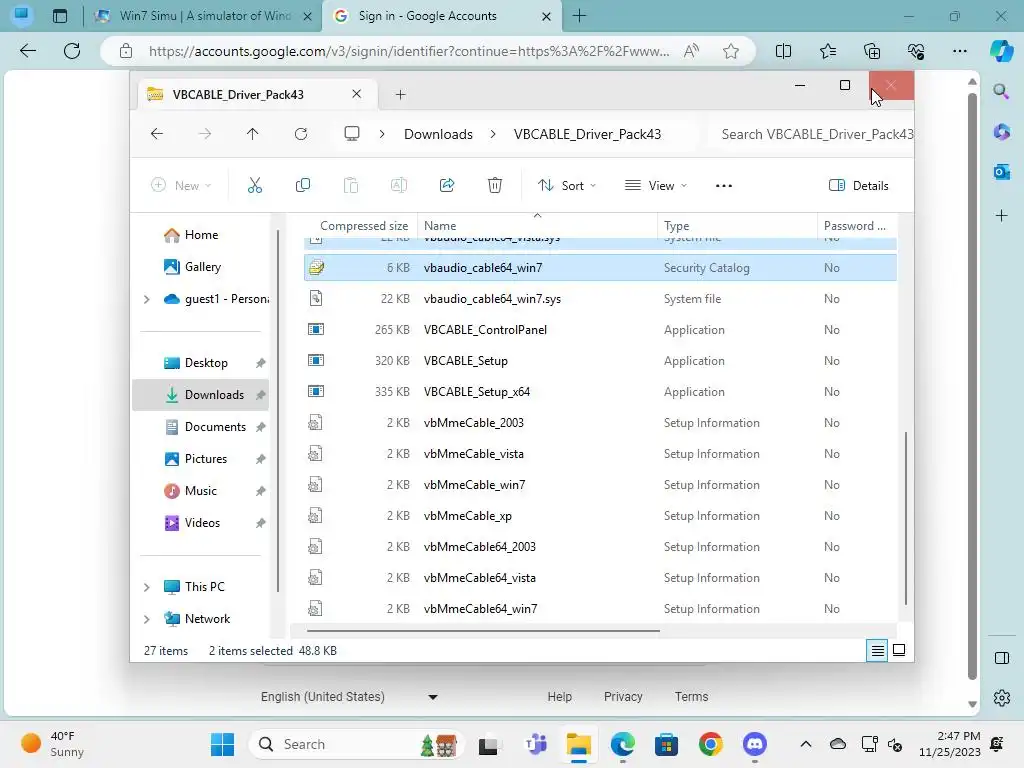Refresh the Explorer folder view
Image resolution: width=1024 pixels, height=768 pixels.
coord(300,134)
